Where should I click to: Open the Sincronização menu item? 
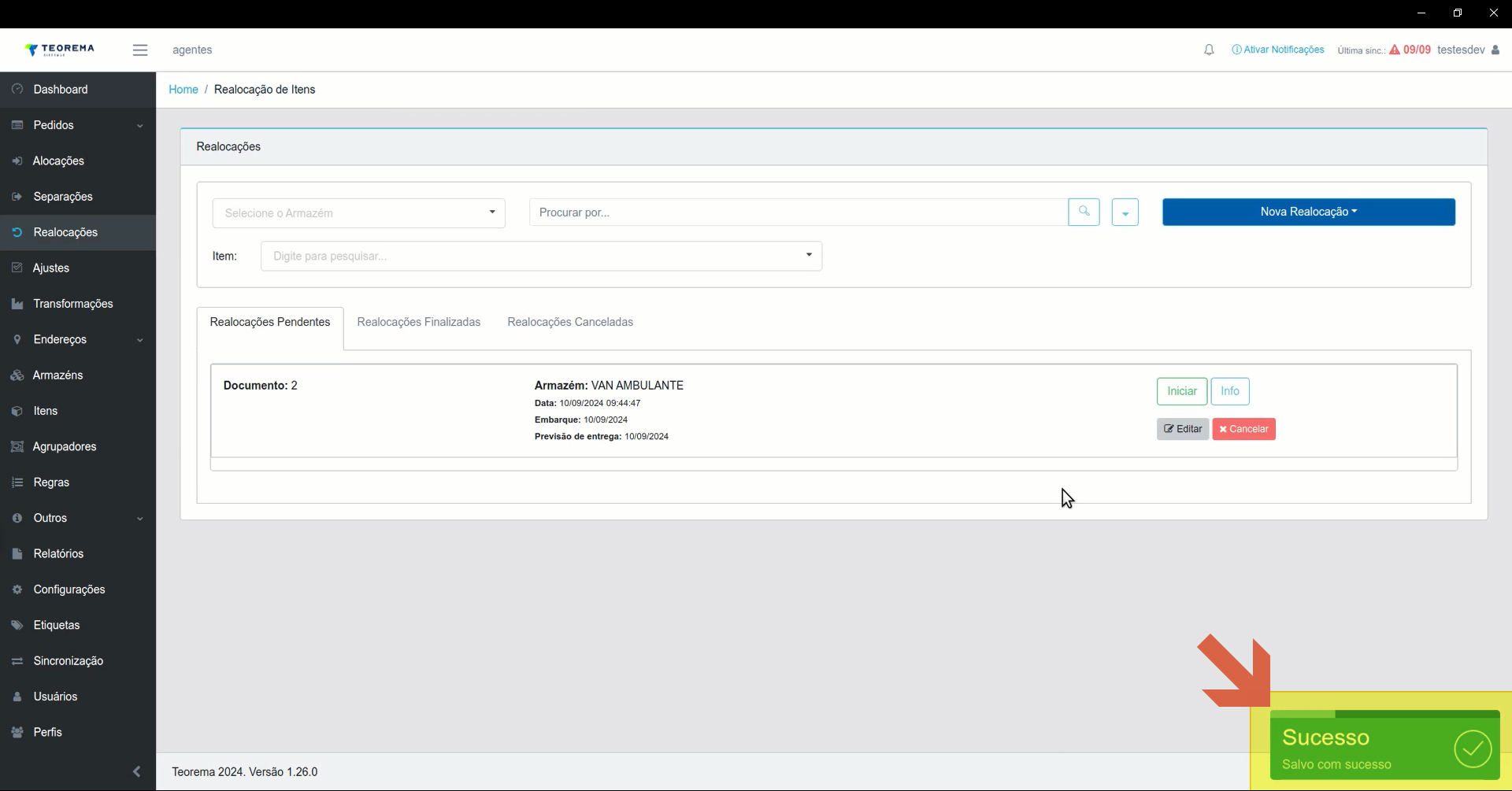tap(78, 661)
